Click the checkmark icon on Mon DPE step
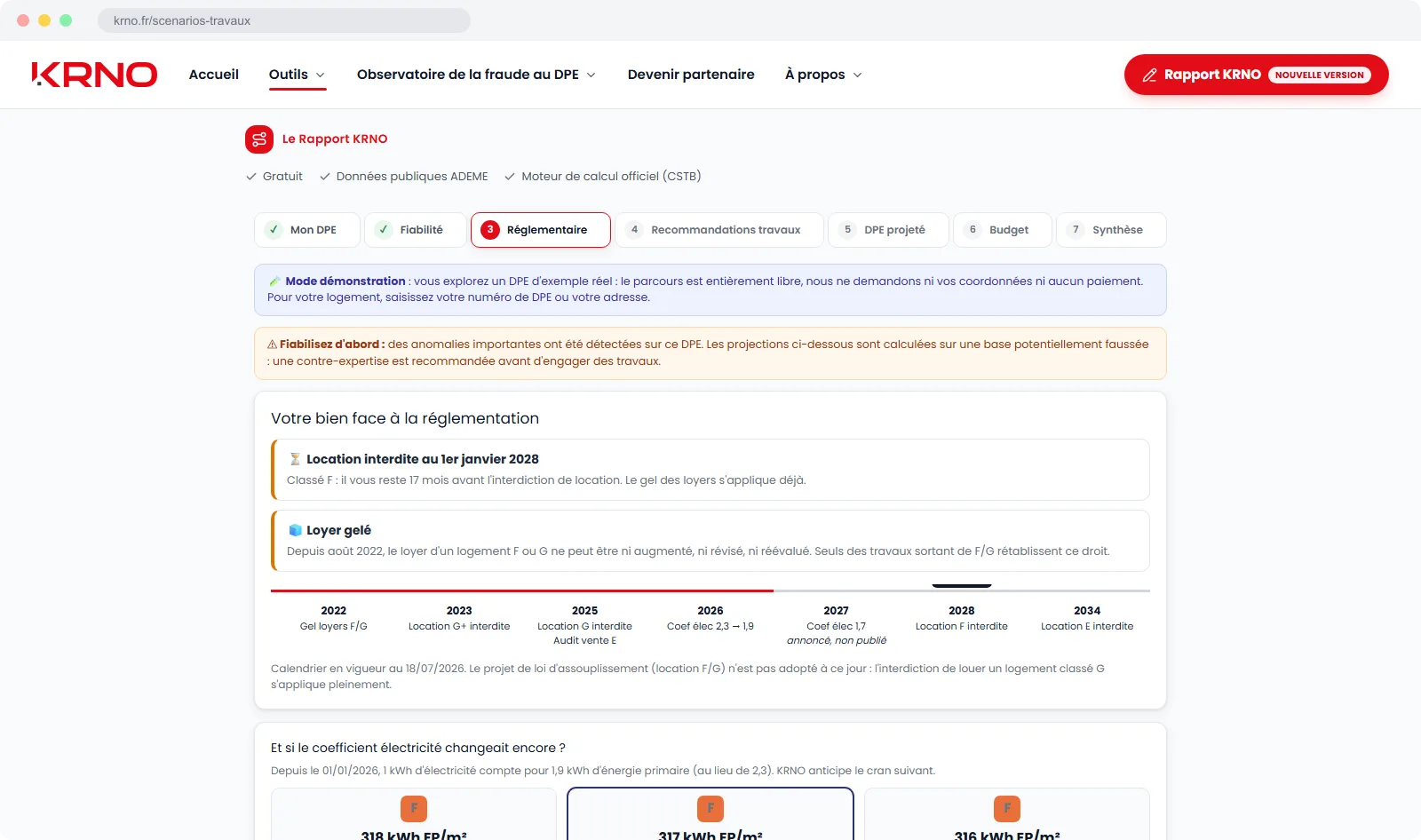The image size is (1421, 840). pyautogui.click(x=274, y=230)
